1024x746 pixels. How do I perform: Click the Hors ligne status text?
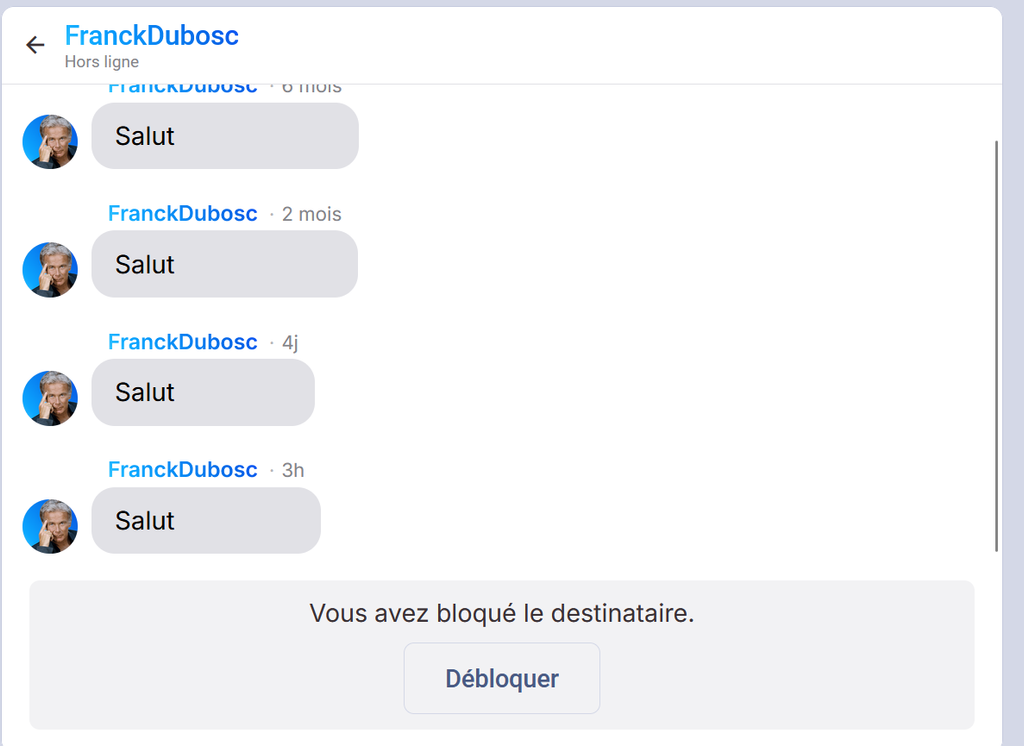tap(102, 62)
